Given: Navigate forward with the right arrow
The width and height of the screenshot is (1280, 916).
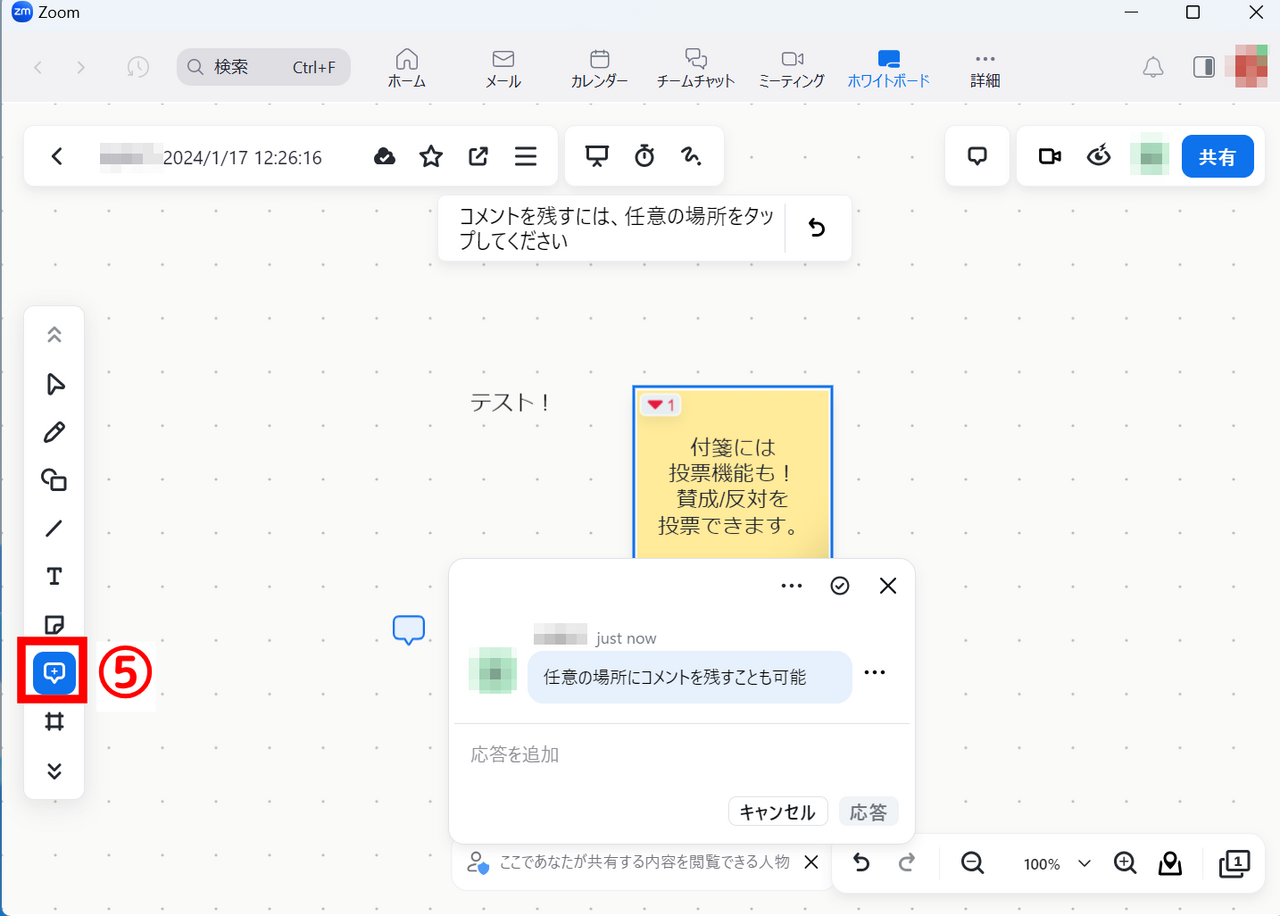Looking at the screenshot, I should (x=81, y=67).
